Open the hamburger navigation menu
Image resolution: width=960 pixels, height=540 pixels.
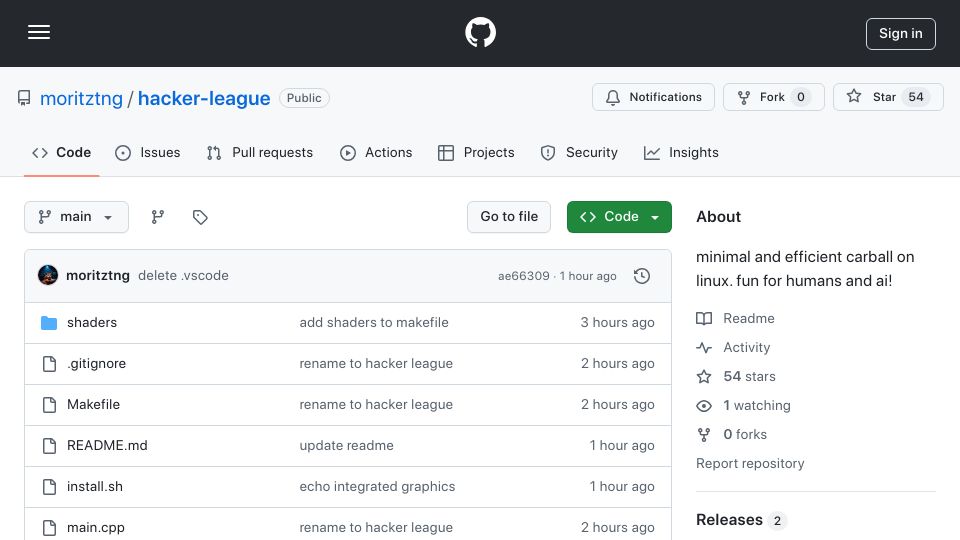[x=39, y=32]
